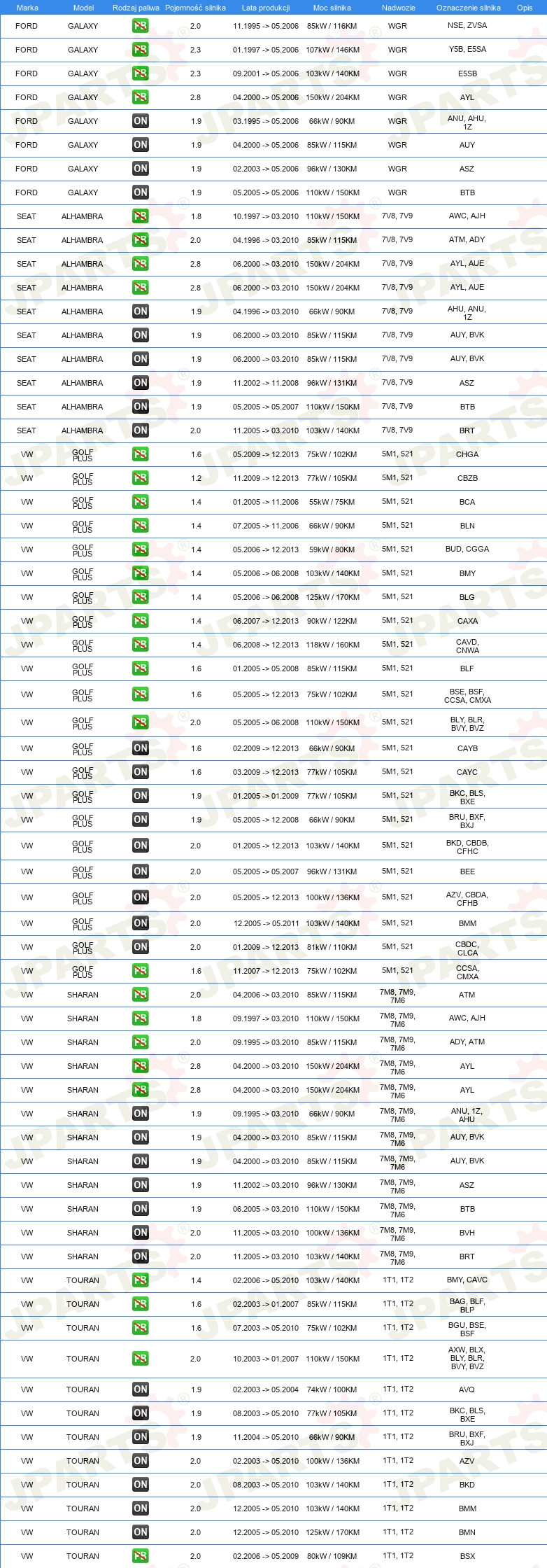This screenshot has height=1568, width=547.
Task: Click engine code cell AZV, CBDA, CFHB
Action: pyautogui.click(x=467, y=899)
